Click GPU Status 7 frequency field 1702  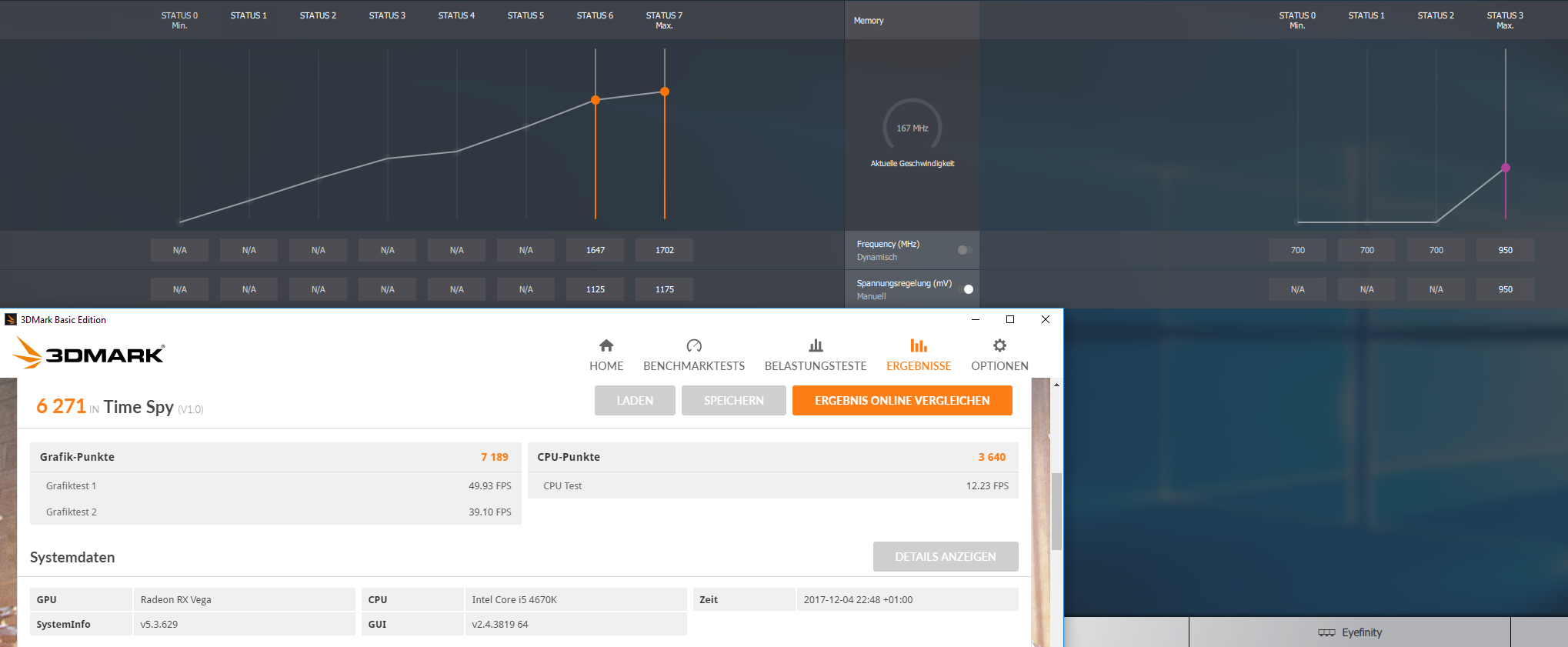click(665, 250)
